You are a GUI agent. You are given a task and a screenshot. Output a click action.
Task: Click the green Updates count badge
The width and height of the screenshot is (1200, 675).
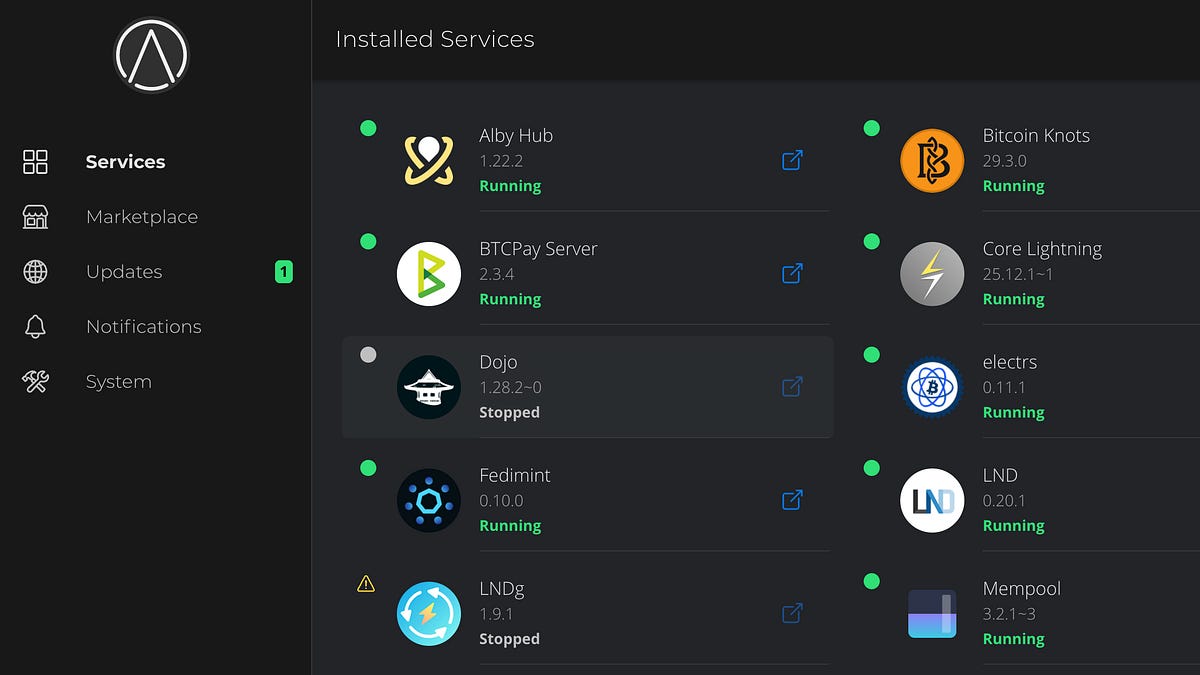tap(284, 271)
